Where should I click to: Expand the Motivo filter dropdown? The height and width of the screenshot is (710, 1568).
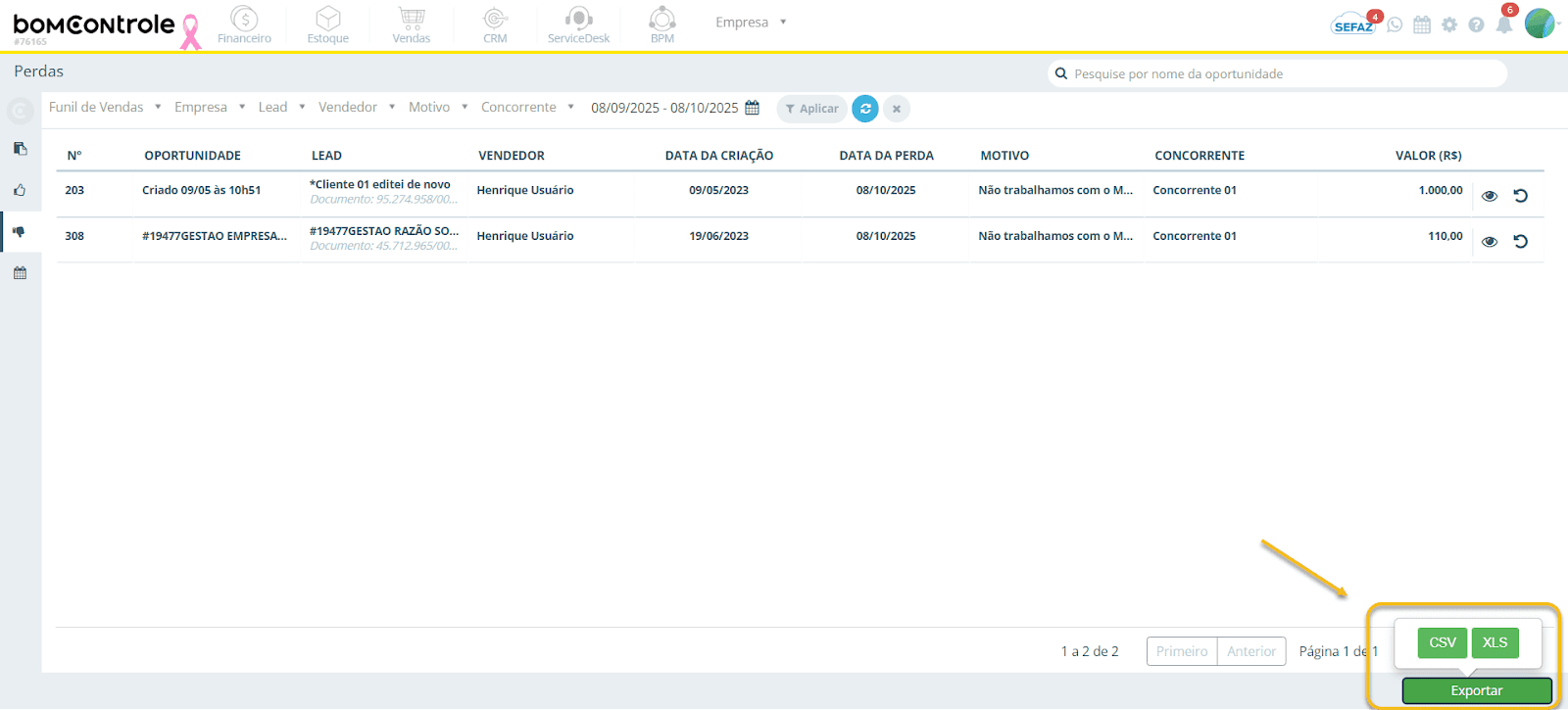coord(438,108)
